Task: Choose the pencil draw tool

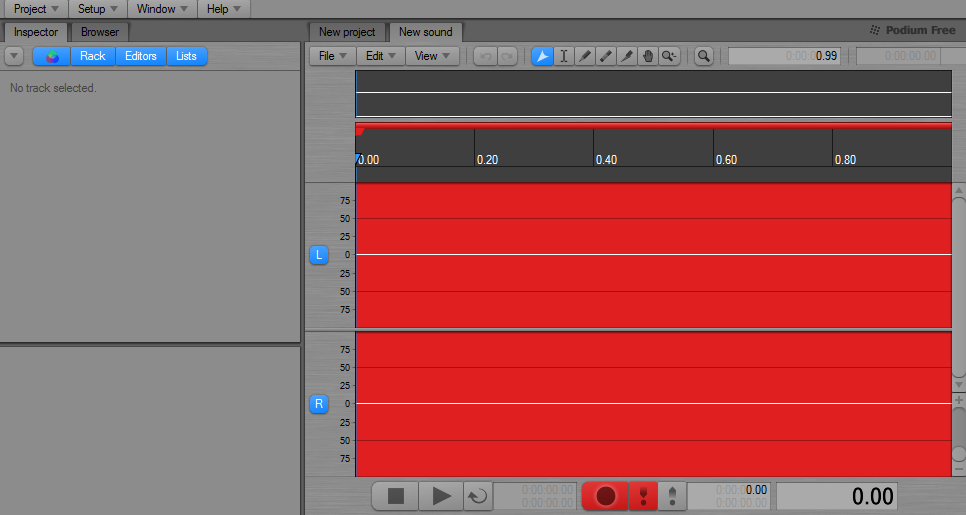Action: tap(585, 56)
